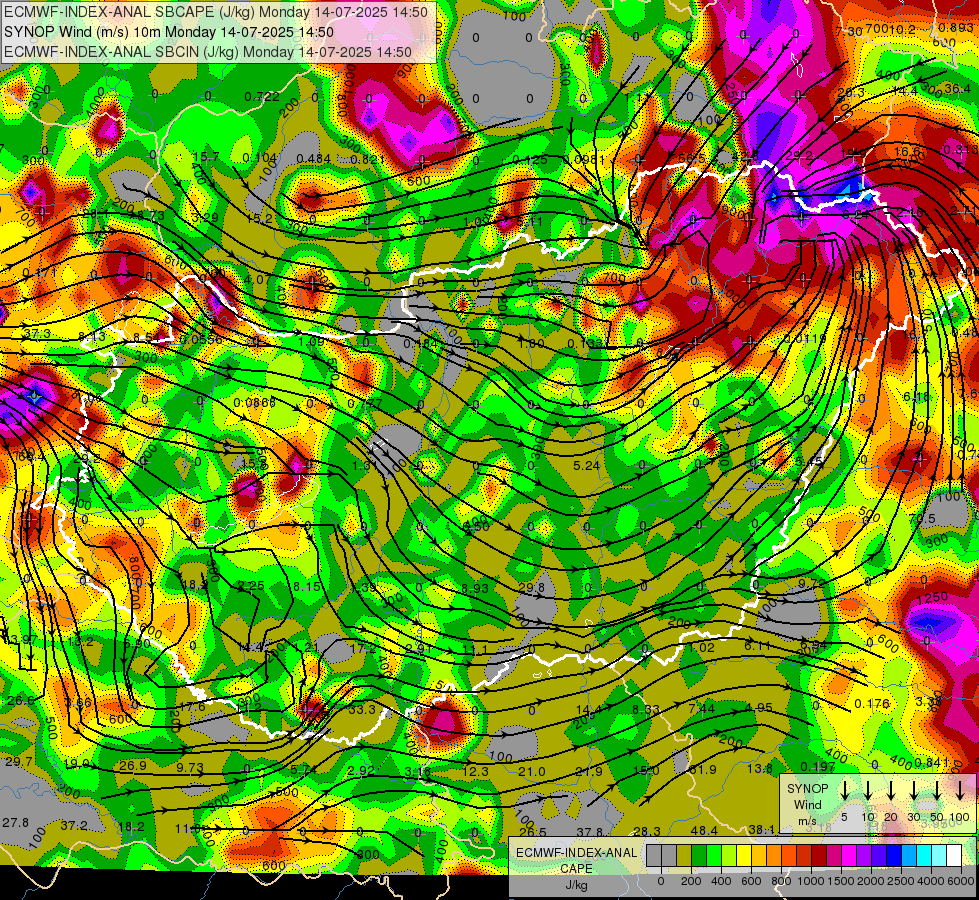Viewport: 979px width, 900px height.
Task: Click the 5.24 value on the map
Action: click(587, 465)
